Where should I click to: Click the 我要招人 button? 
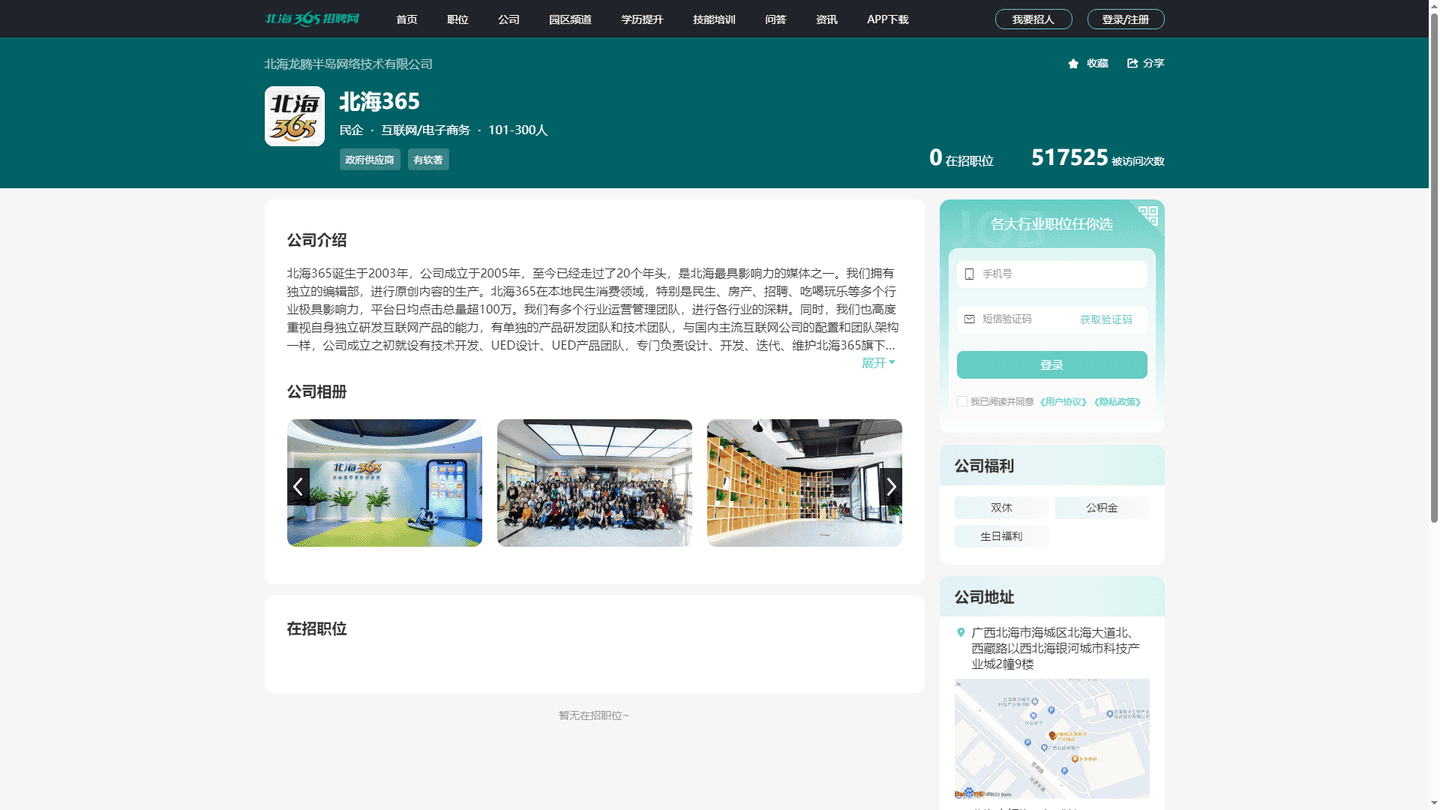pos(1033,19)
